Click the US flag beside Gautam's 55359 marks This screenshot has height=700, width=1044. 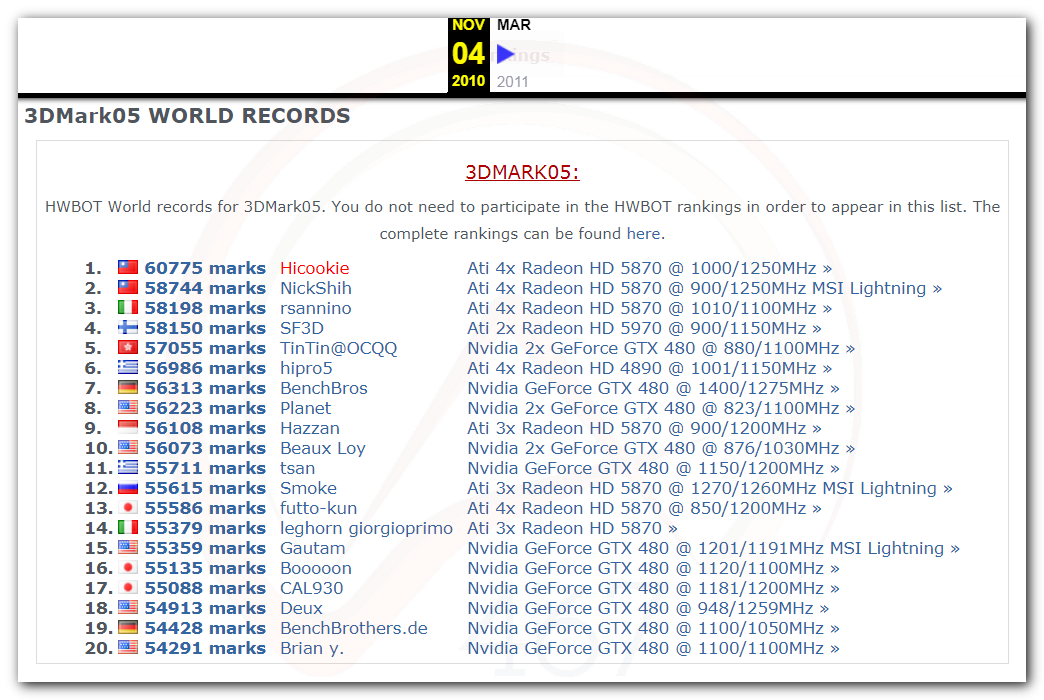tap(128, 547)
